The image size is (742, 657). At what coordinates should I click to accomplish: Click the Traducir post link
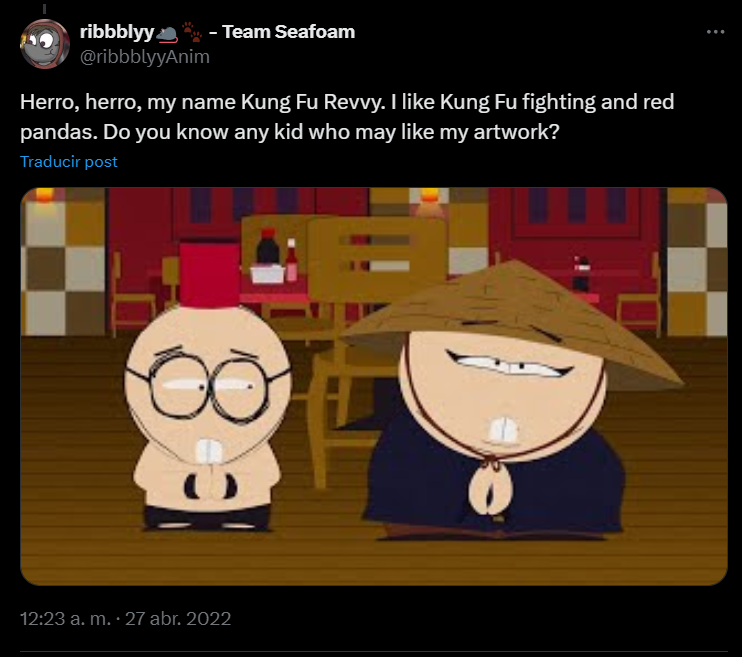click(69, 162)
